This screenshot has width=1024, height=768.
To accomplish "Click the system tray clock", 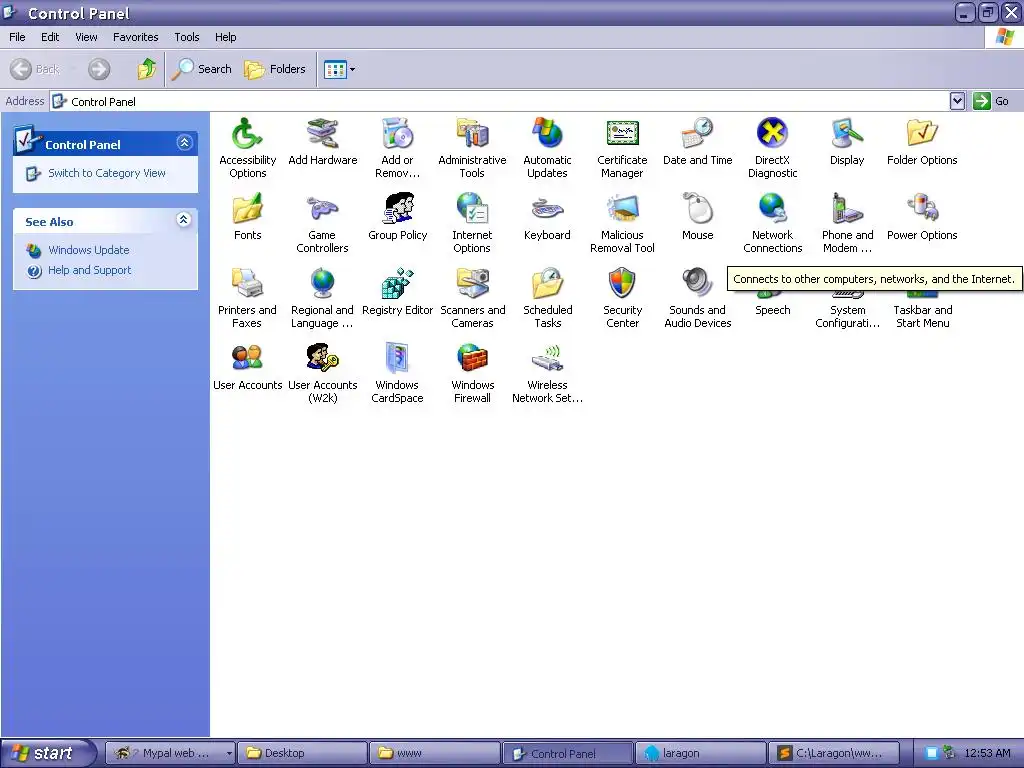I will [x=987, y=753].
